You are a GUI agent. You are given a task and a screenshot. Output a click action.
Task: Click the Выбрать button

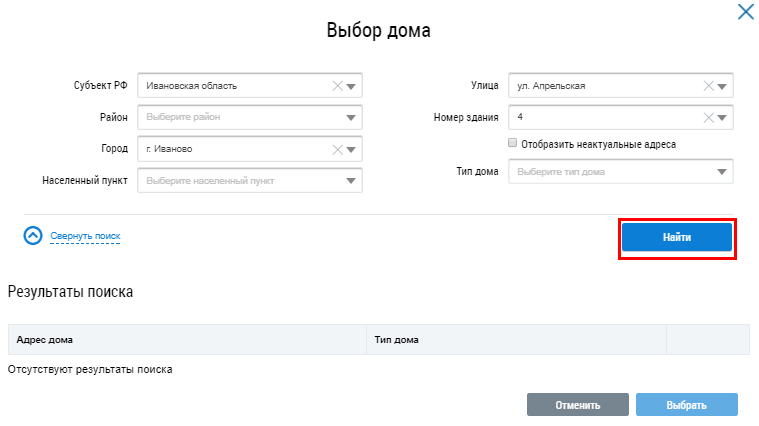[x=686, y=405]
